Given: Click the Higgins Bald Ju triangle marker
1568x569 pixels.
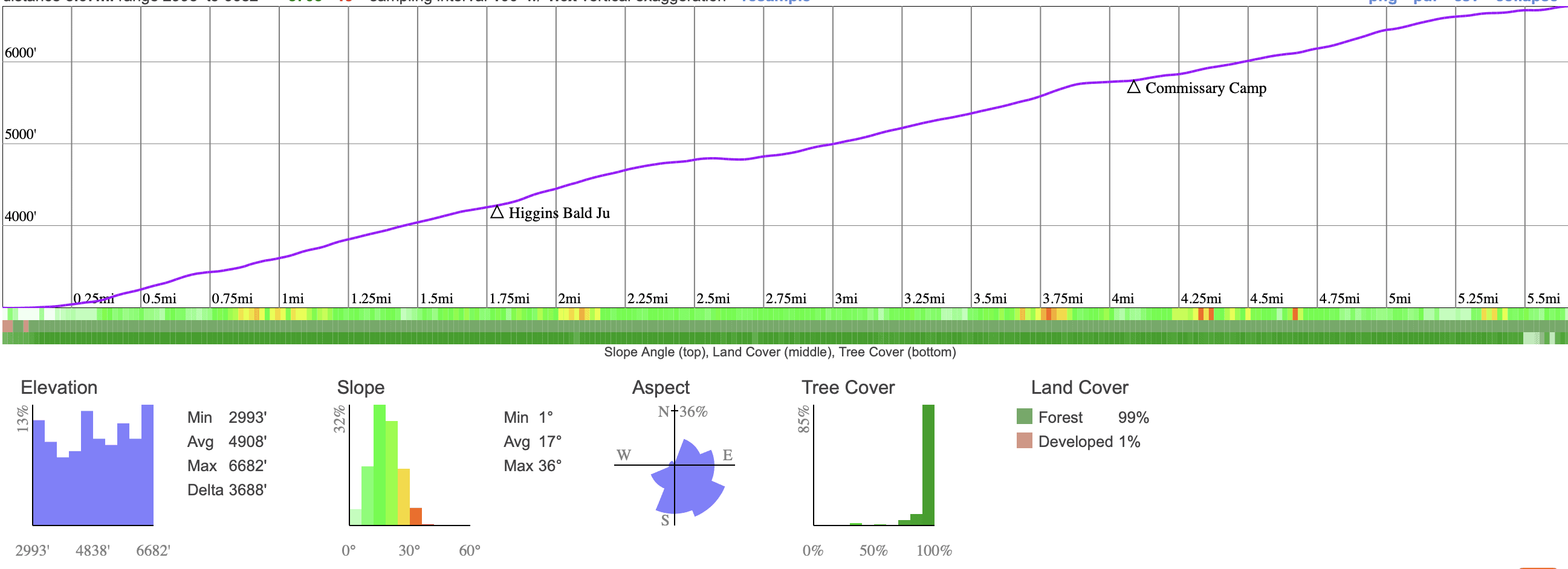Looking at the screenshot, I should point(497,213).
